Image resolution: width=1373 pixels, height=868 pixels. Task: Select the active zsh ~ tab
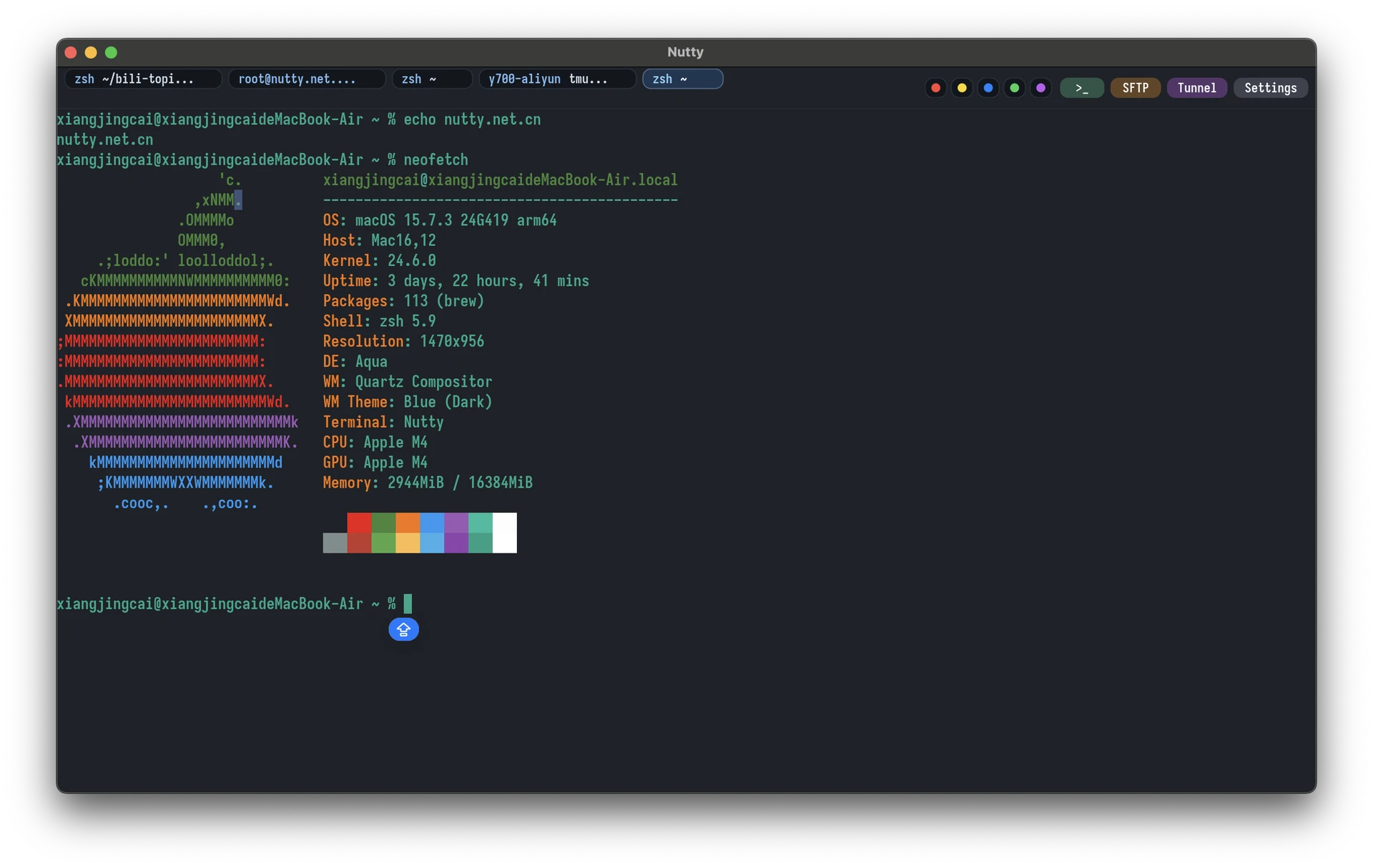682,79
